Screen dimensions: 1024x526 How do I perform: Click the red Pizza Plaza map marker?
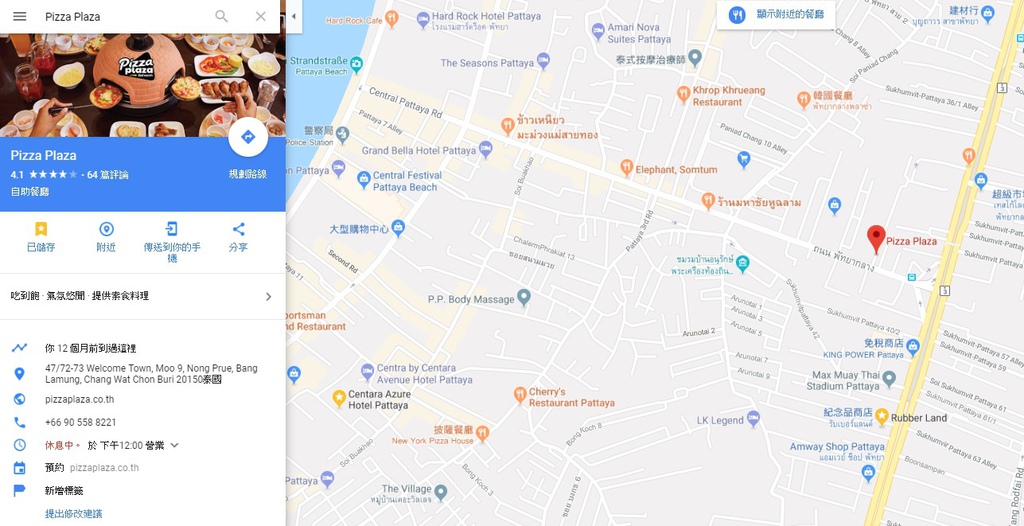click(876, 239)
